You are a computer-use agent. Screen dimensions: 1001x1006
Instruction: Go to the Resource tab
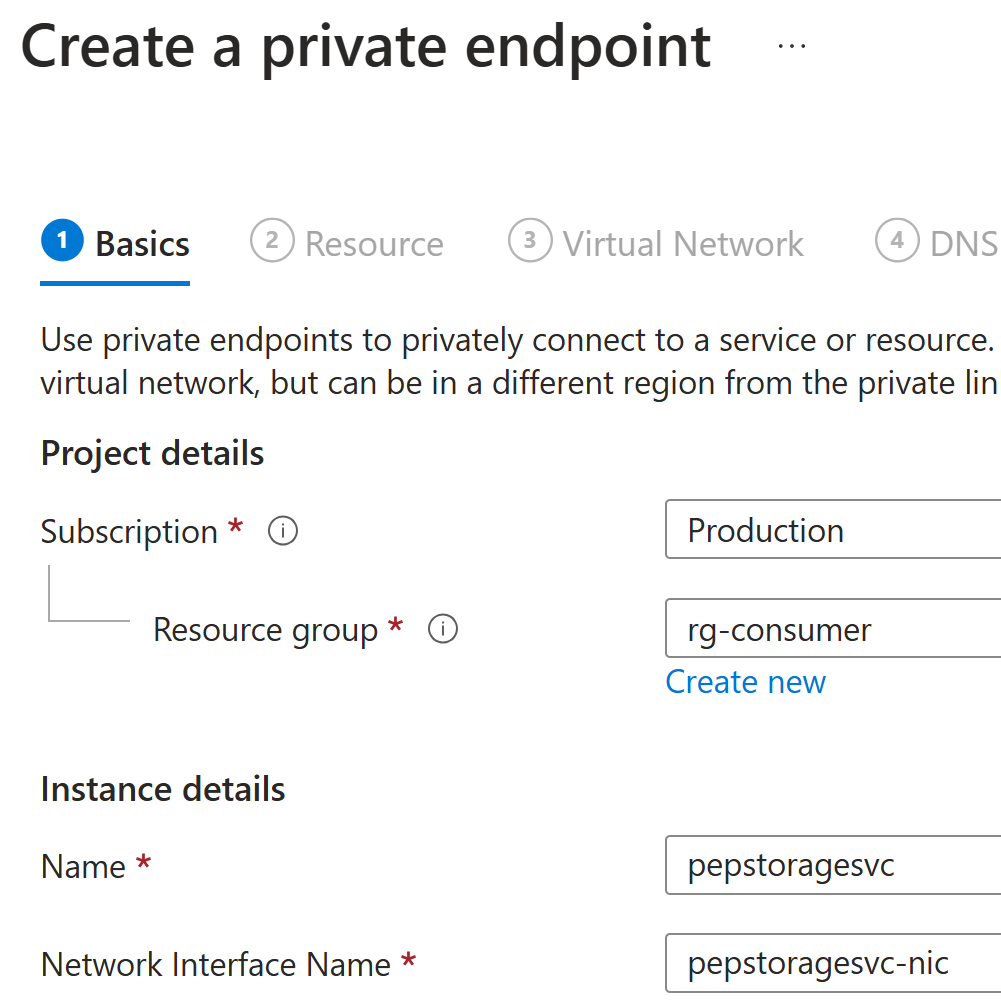[347, 244]
